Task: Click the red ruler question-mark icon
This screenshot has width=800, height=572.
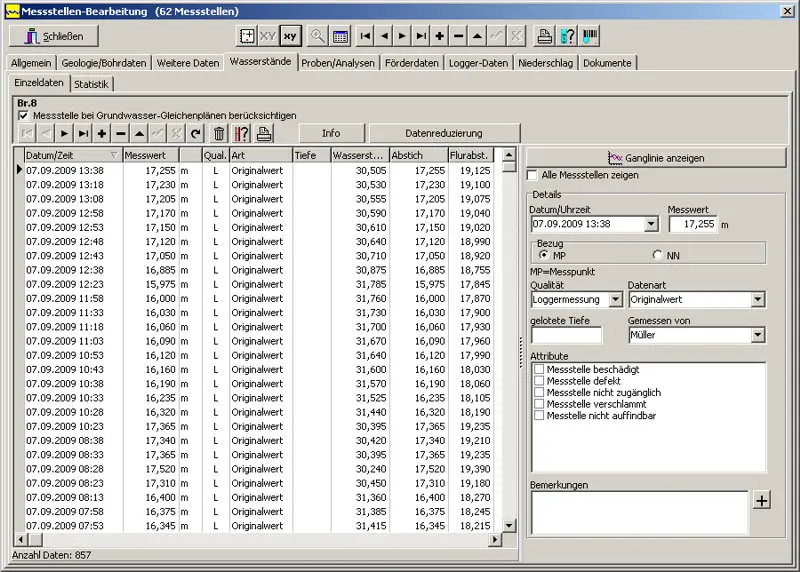Action: tap(241, 134)
